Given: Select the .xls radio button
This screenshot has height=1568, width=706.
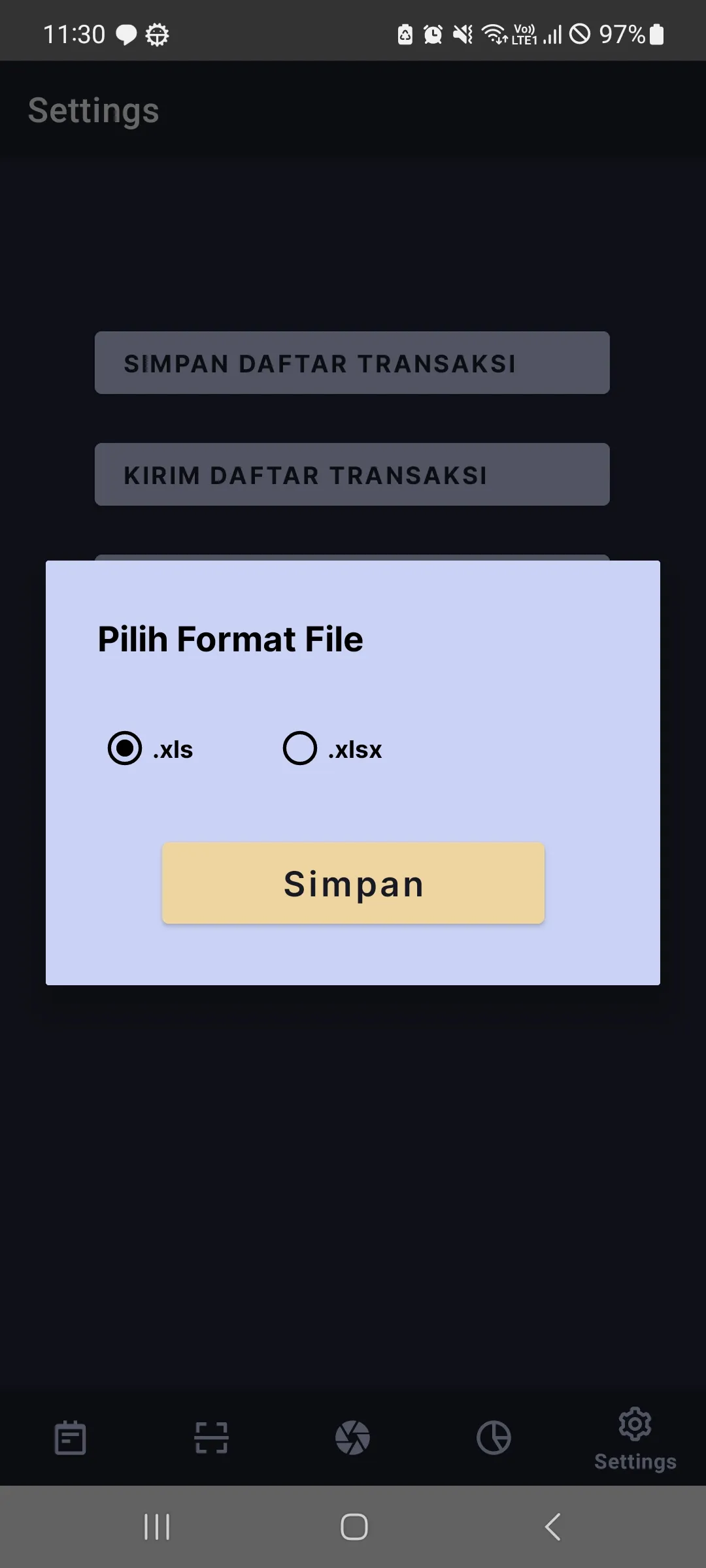Looking at the screenshot, I should tap(126, 749).
